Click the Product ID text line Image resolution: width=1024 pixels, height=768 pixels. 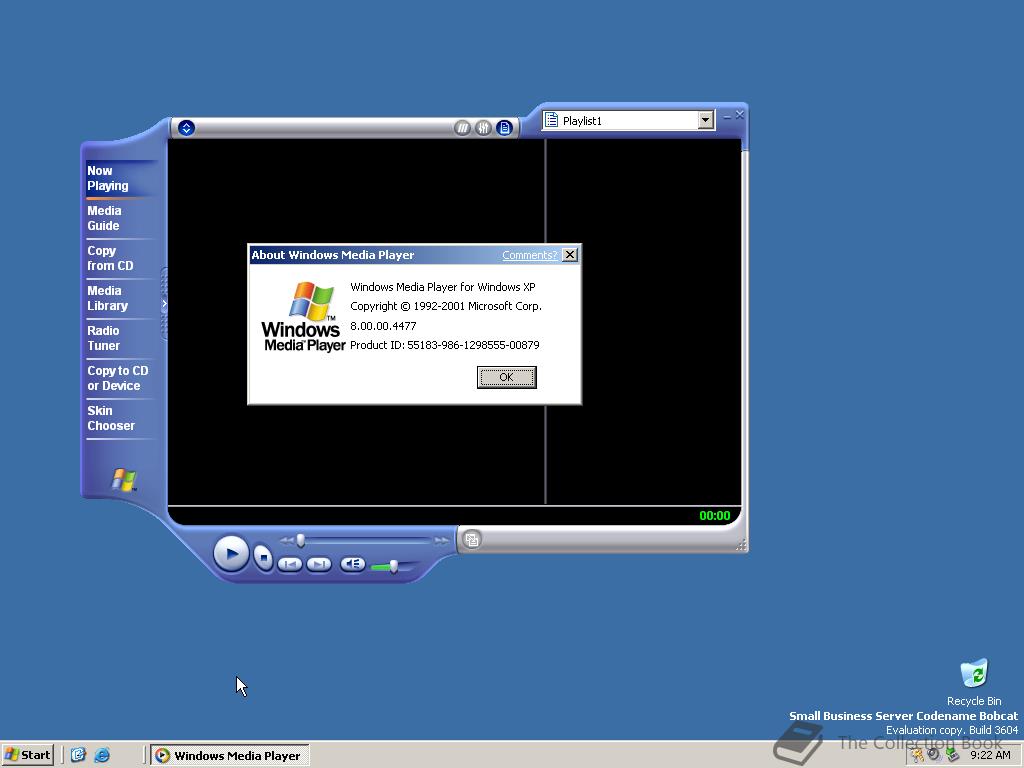point(445,345)
